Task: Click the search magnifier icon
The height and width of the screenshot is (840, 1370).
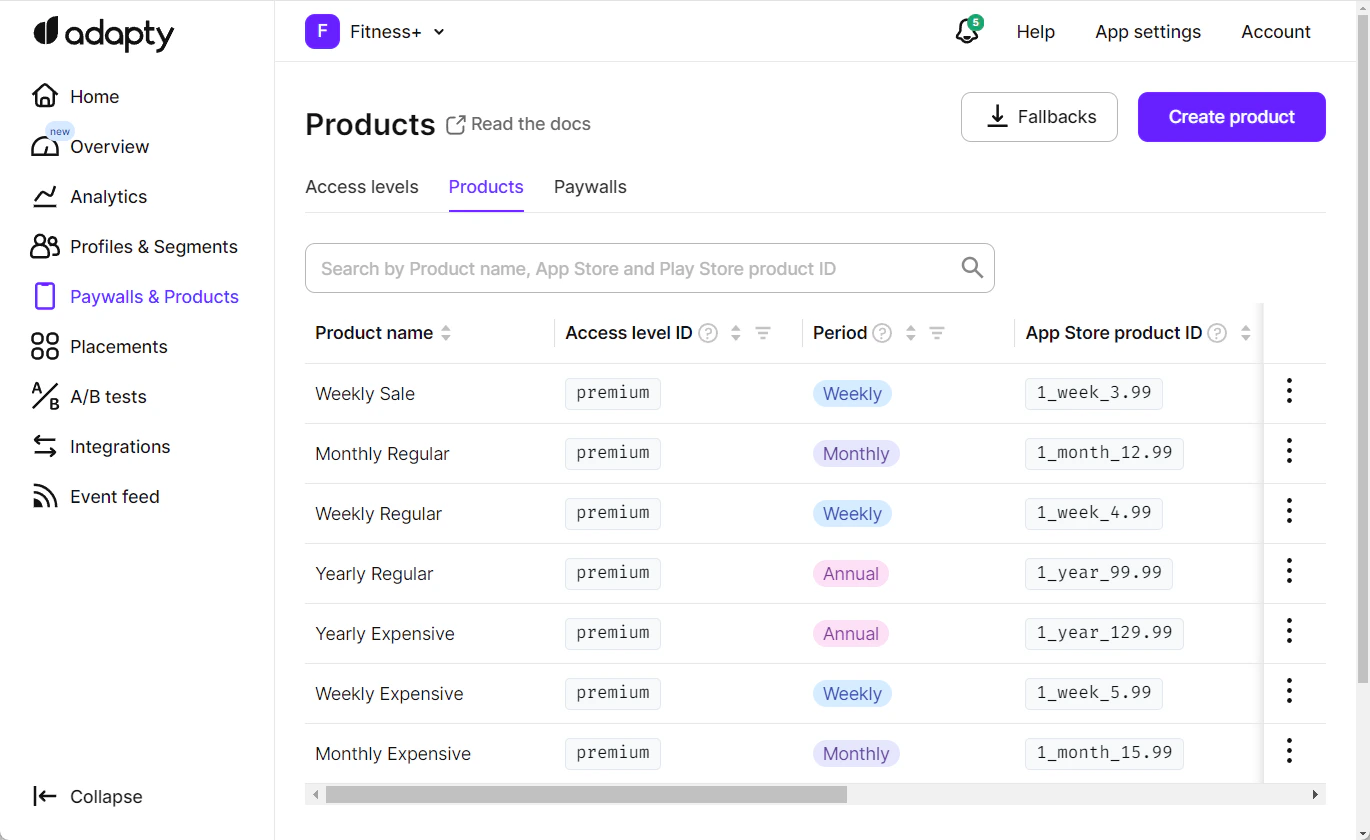Action: pos(972,267)
